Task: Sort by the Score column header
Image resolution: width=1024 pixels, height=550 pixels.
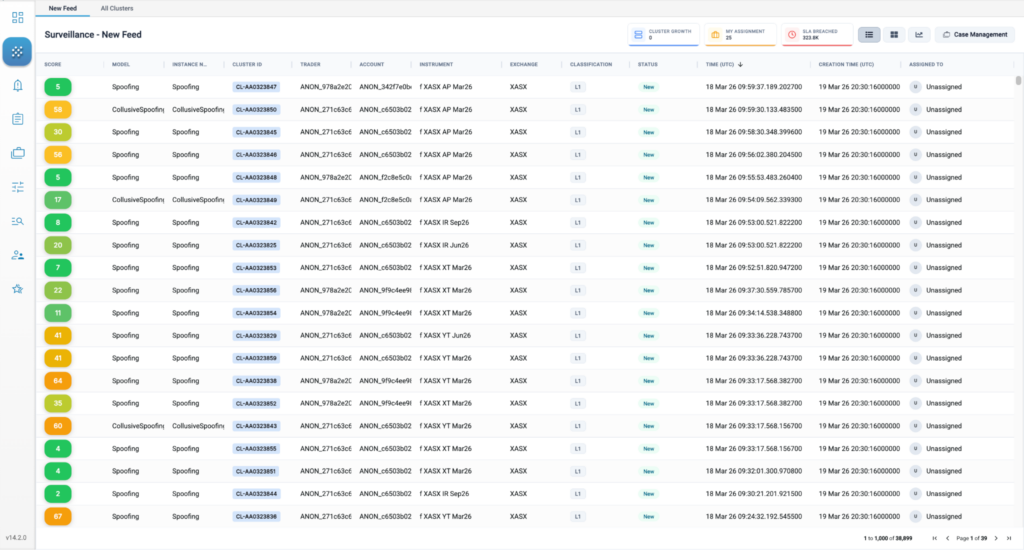Action: click(x=53, y=65)
